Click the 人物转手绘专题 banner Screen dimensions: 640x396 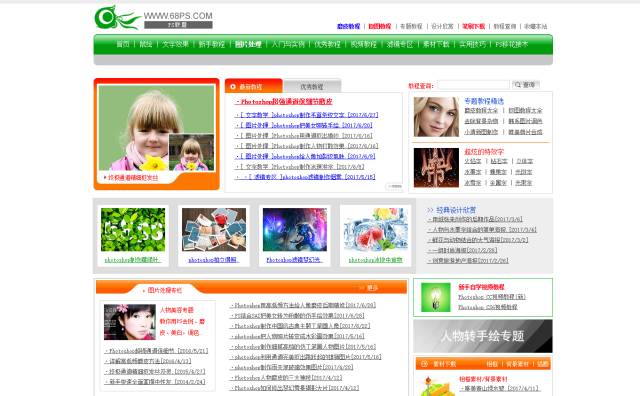tap(483, 336)
